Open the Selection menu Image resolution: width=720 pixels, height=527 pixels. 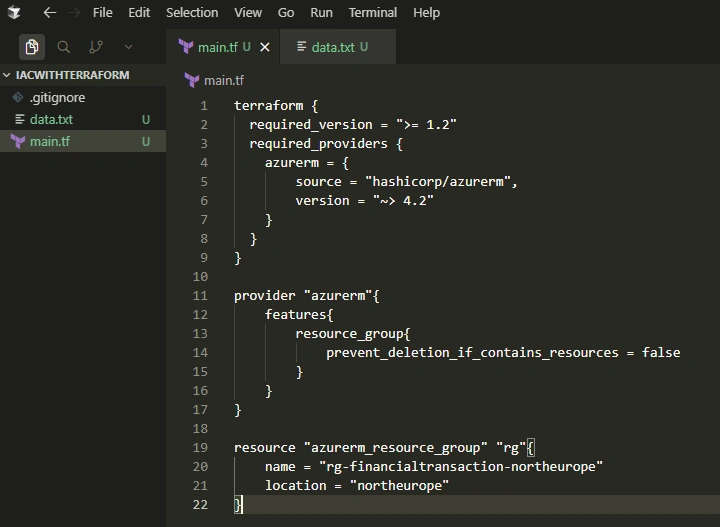192,13
